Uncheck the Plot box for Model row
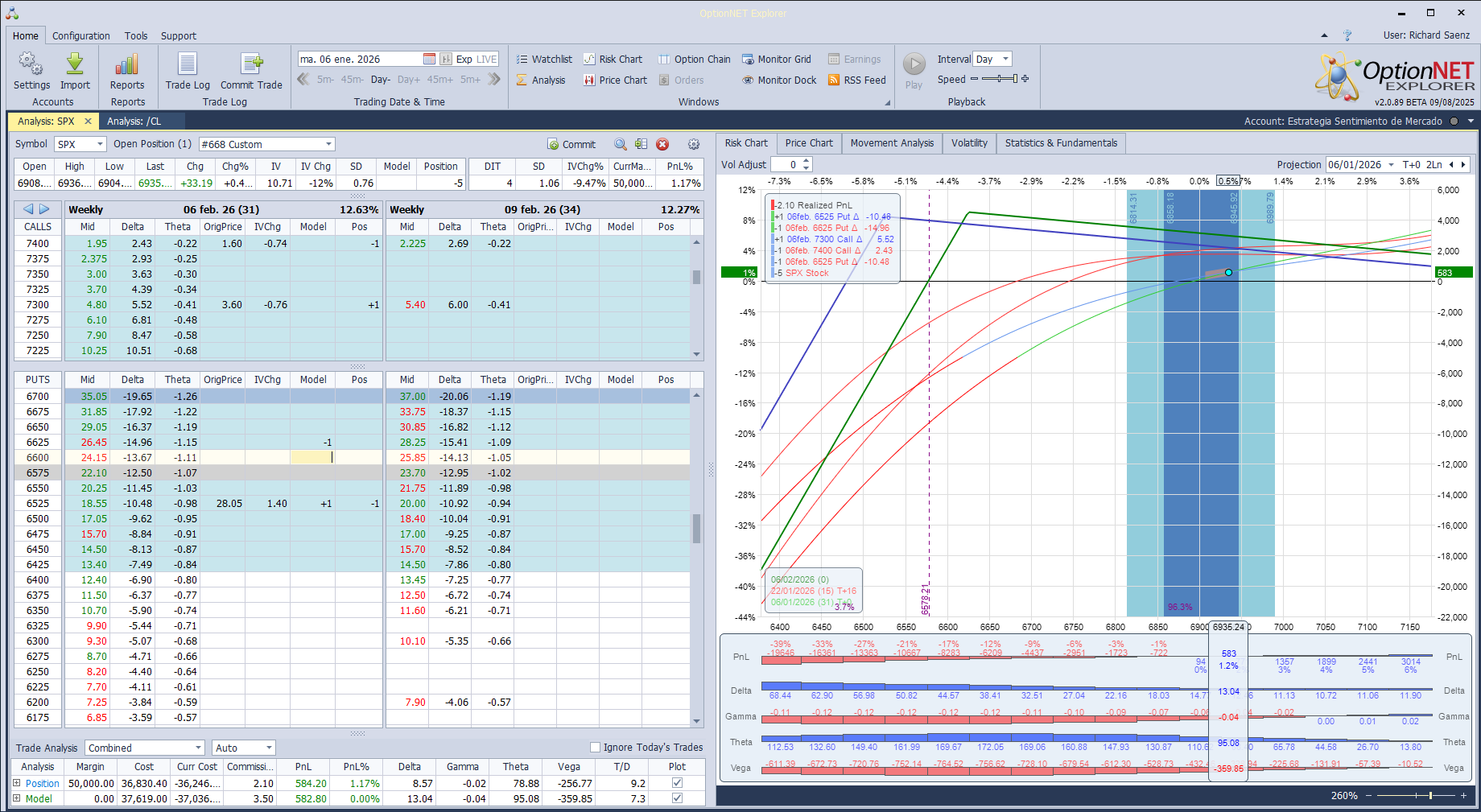 pos(678,798)
